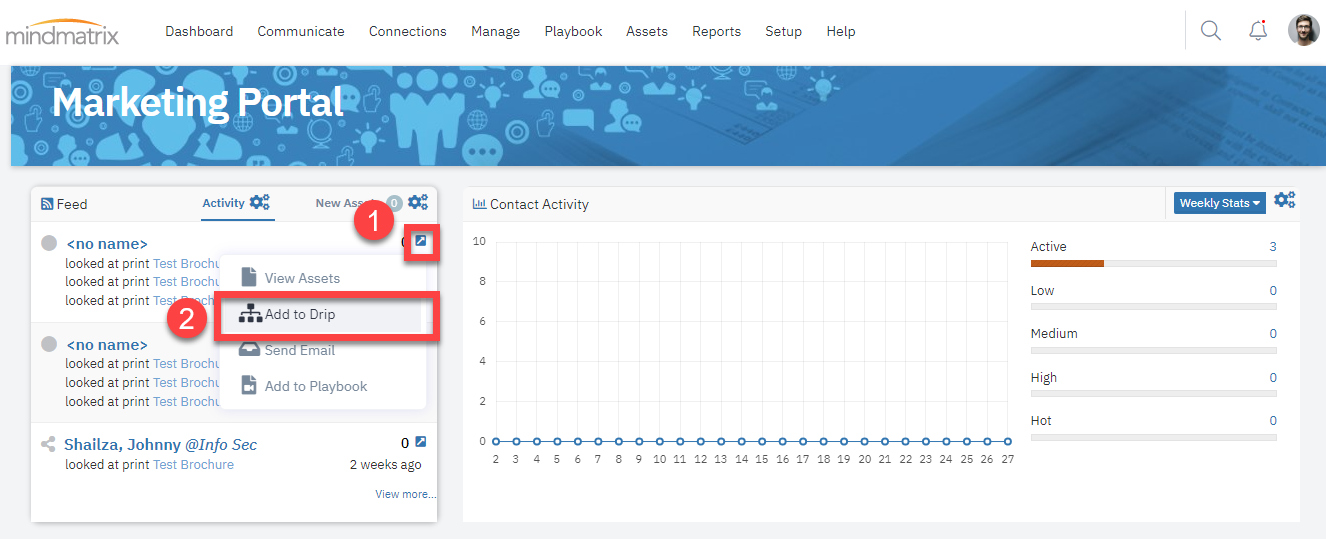Viewport: 1326px width, 539px height.
Task: Click the Add to Drip hierarchy icon
Action: [x=250, y=314]
